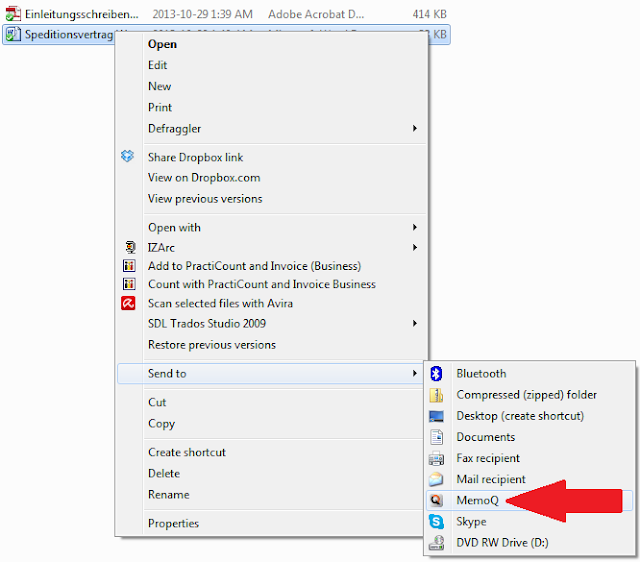The width and height of the screenshot is (640, 562).
Task: Choose Create shortcut
Action: [x=187, y=452]
